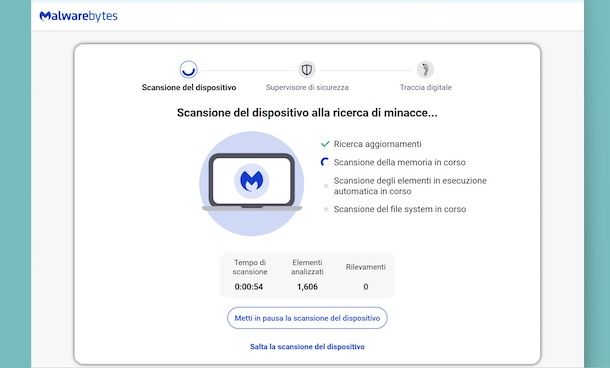Click Scansione degli elementi in esecuzione automatica text
This screenshot has height=368, width=610.
tap(410, 186)
